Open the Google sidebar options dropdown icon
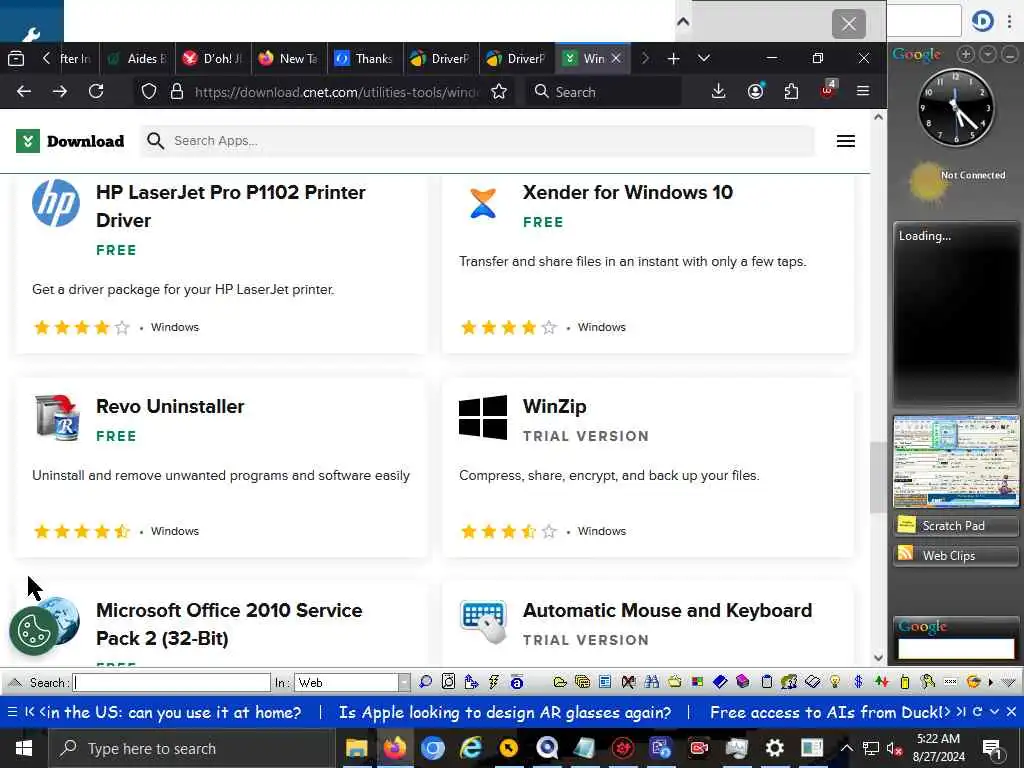 coord(988,55)
